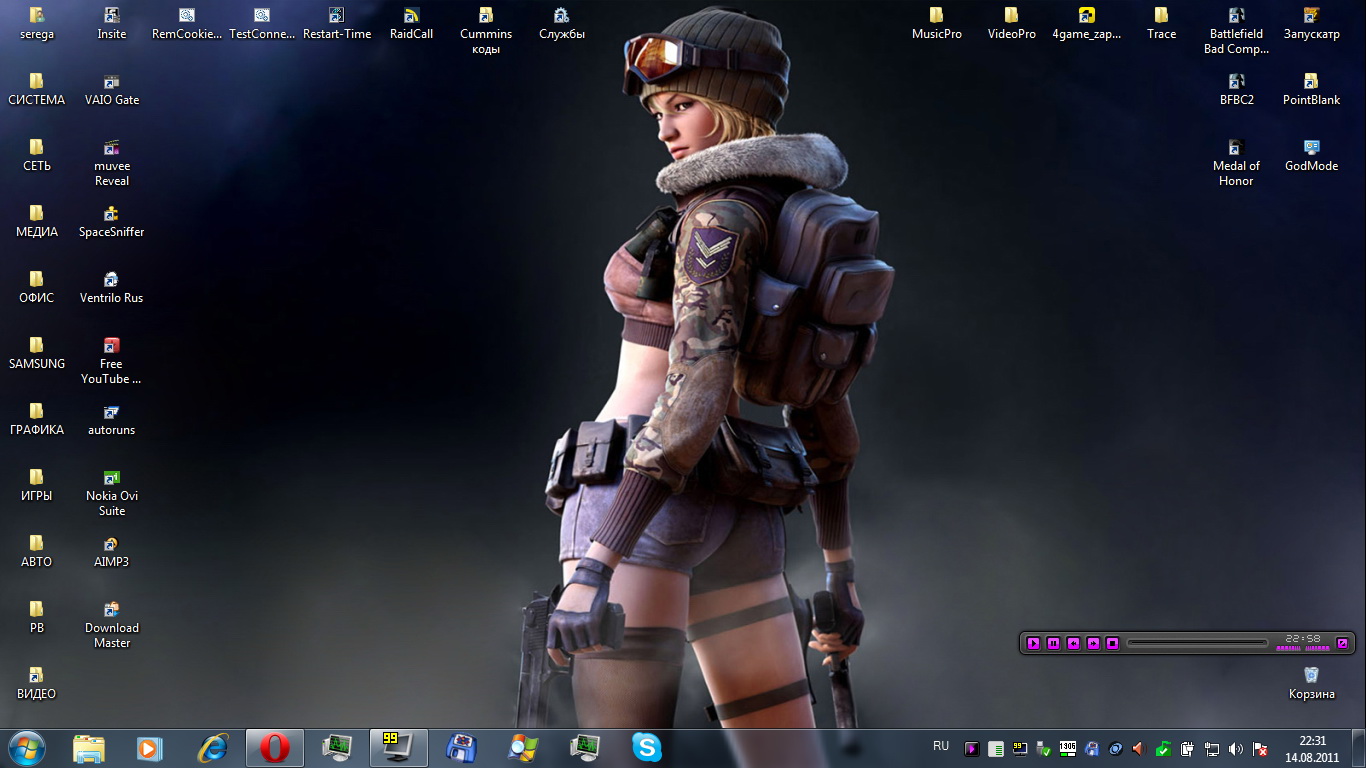Open the network connection tray icon
The image size is (1366, 768).
point(1212,749)
